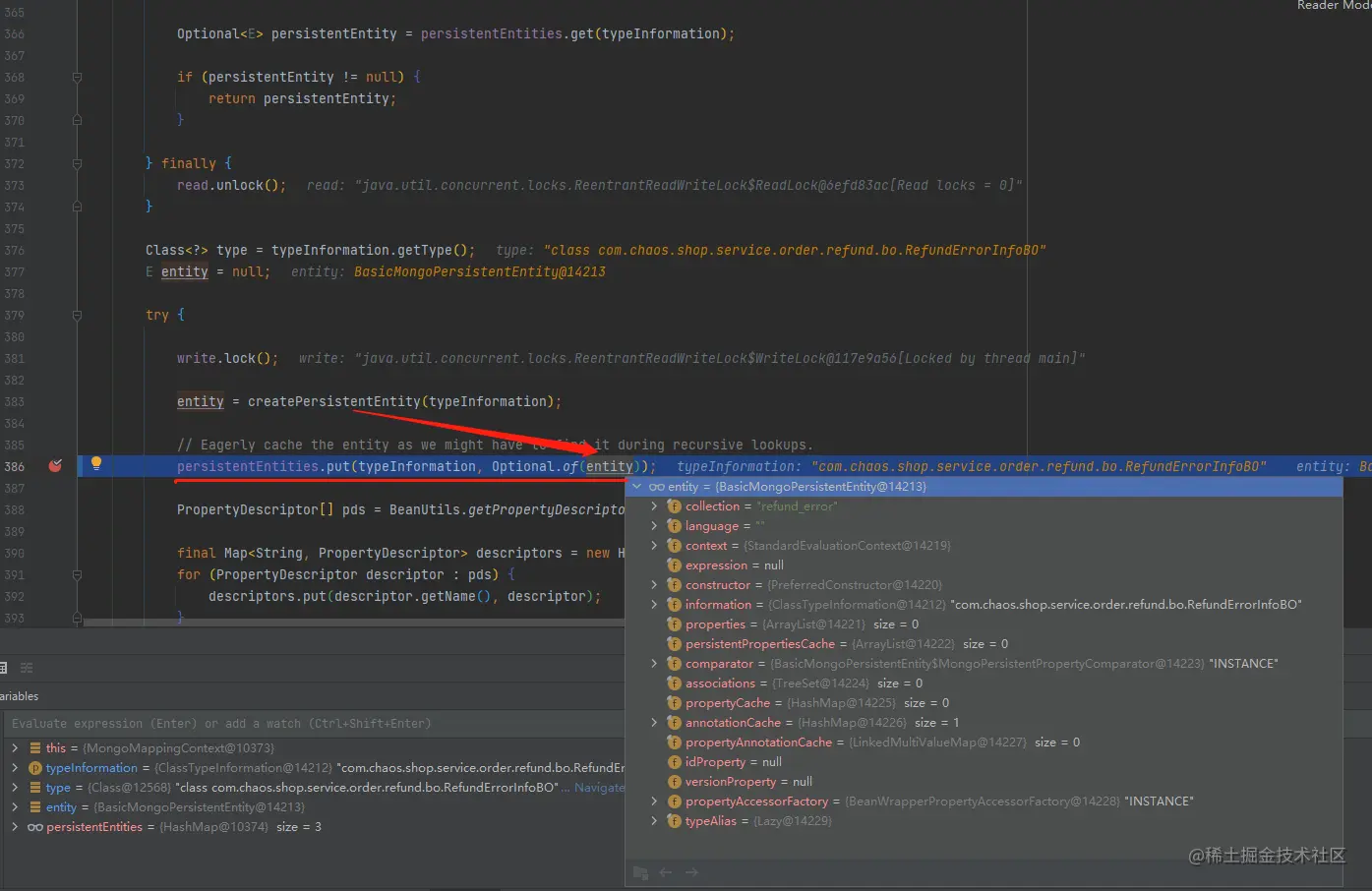
Task: Focus the Evaluate expression input field
Action: [x=313, y=723]
